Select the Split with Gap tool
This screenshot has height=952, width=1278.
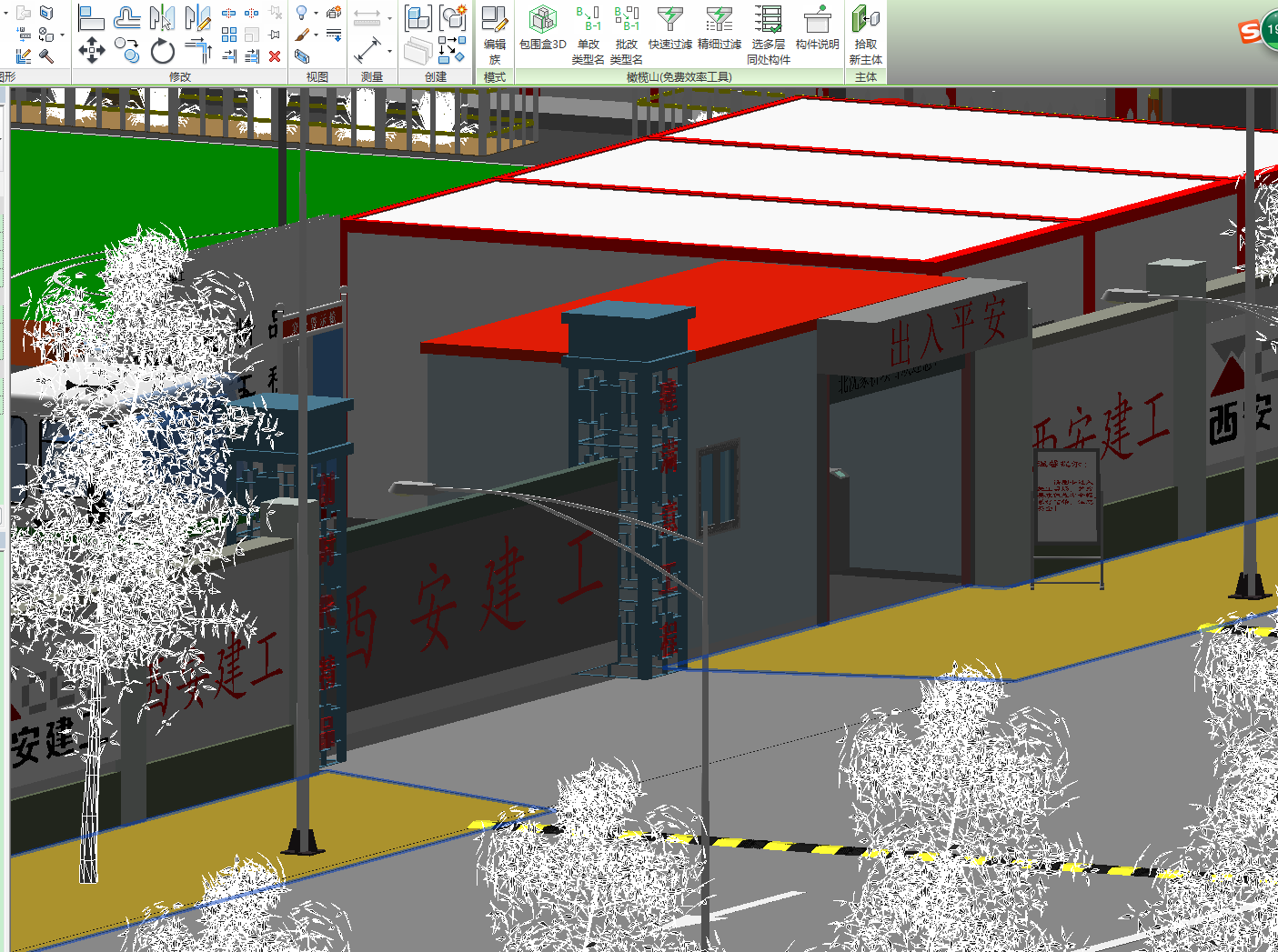coord(252,13)
